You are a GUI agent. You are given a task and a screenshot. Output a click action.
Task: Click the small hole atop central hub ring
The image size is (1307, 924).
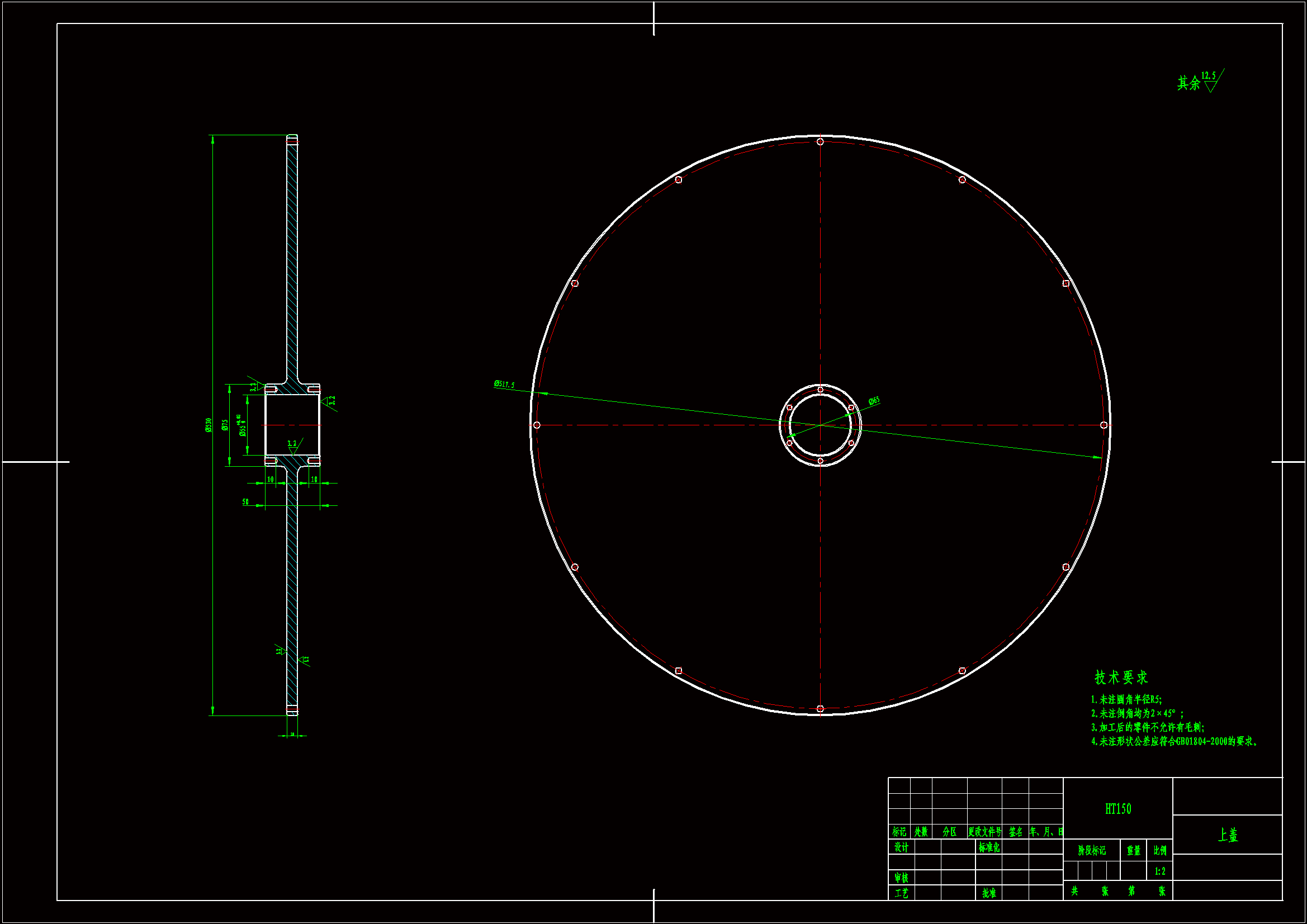click(x=820, y=390)
